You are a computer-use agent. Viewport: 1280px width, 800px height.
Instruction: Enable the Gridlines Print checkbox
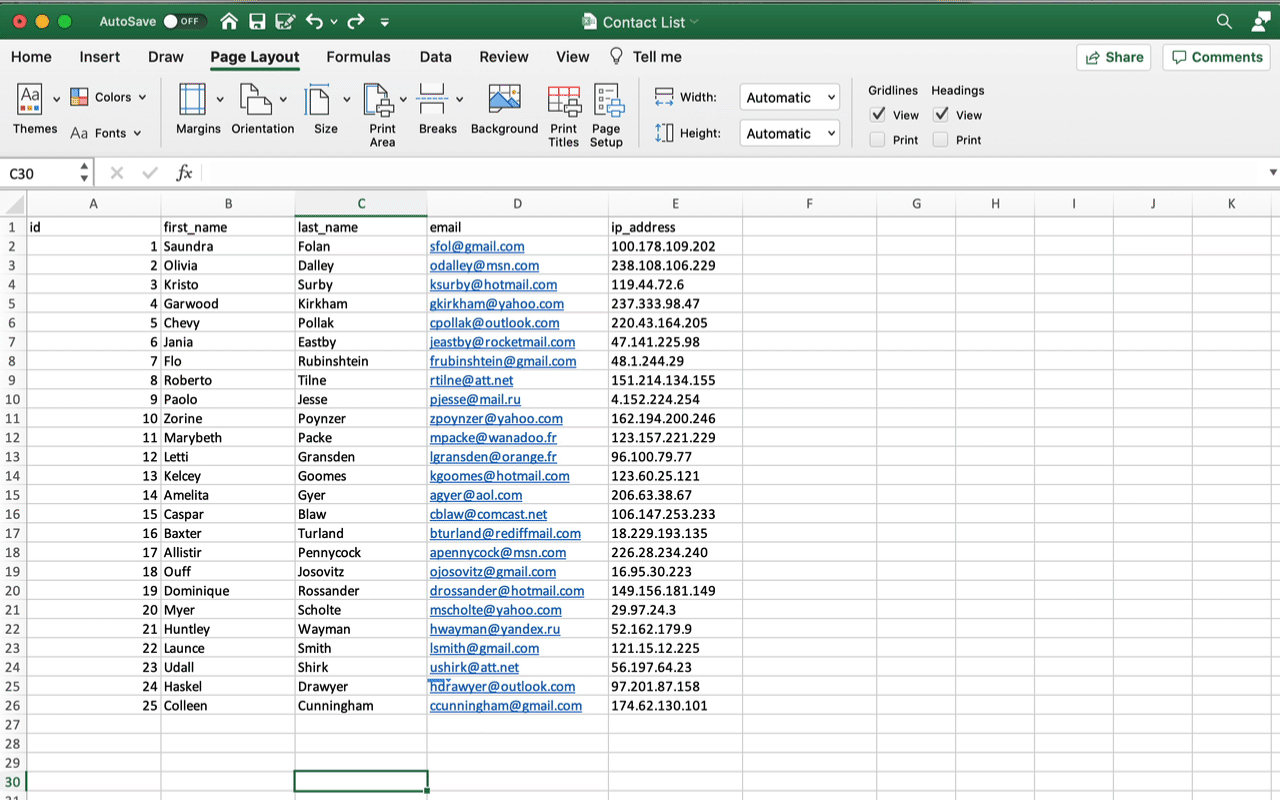878,140
